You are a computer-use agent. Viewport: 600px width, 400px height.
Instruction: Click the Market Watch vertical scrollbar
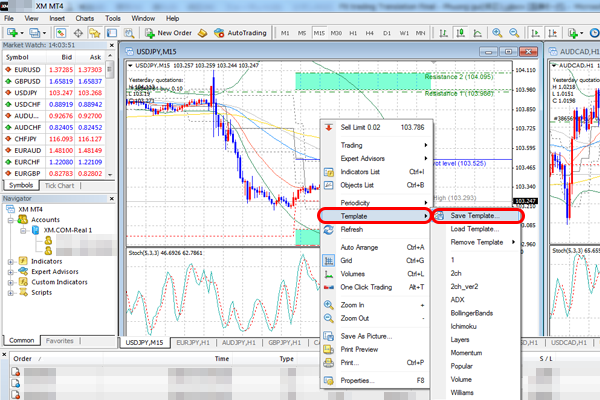coord(110,115)
